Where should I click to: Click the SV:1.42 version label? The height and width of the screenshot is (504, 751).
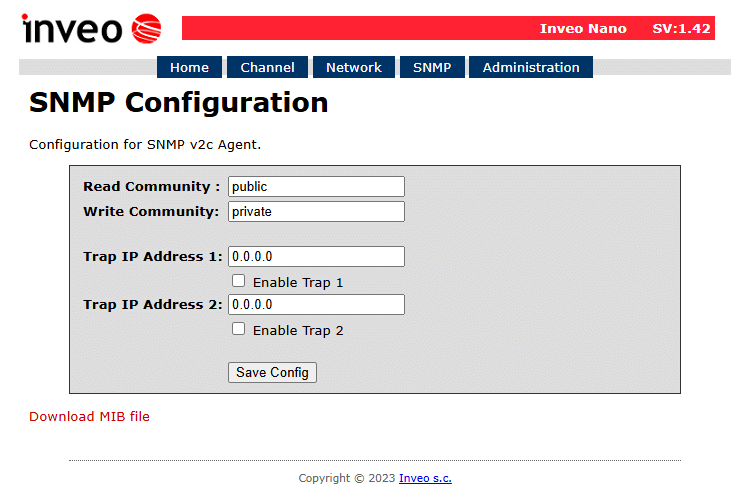tap(681, 28)
